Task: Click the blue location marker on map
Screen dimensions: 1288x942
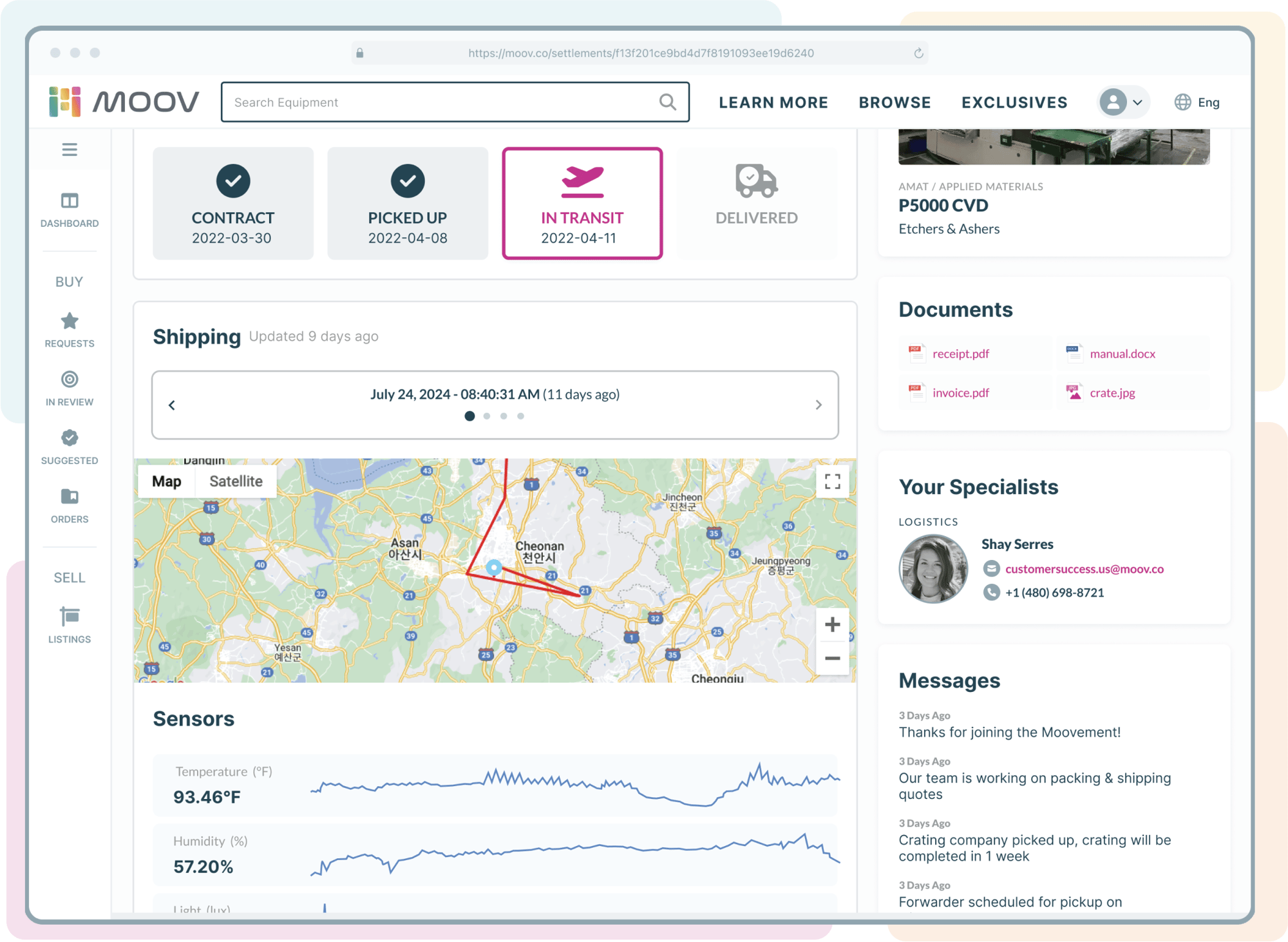Action: point(493,568)
